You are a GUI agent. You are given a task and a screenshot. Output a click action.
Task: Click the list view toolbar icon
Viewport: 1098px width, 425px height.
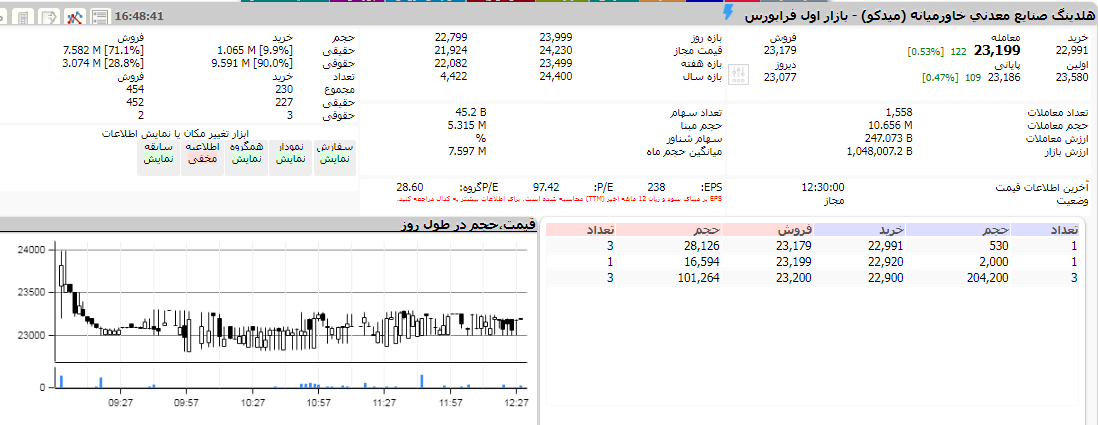tap(100, 15)
